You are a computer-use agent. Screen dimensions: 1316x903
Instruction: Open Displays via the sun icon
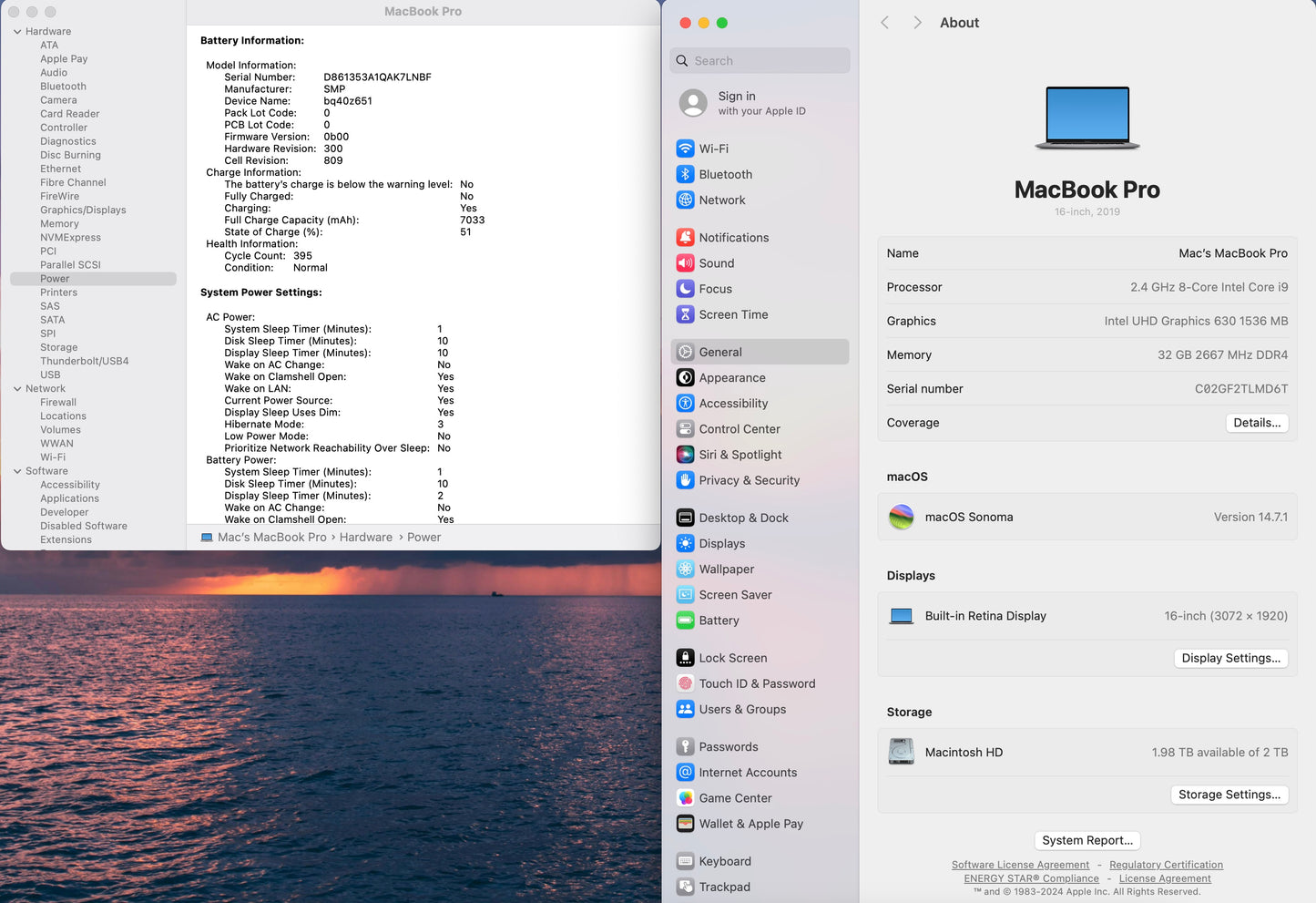point(686,543)
